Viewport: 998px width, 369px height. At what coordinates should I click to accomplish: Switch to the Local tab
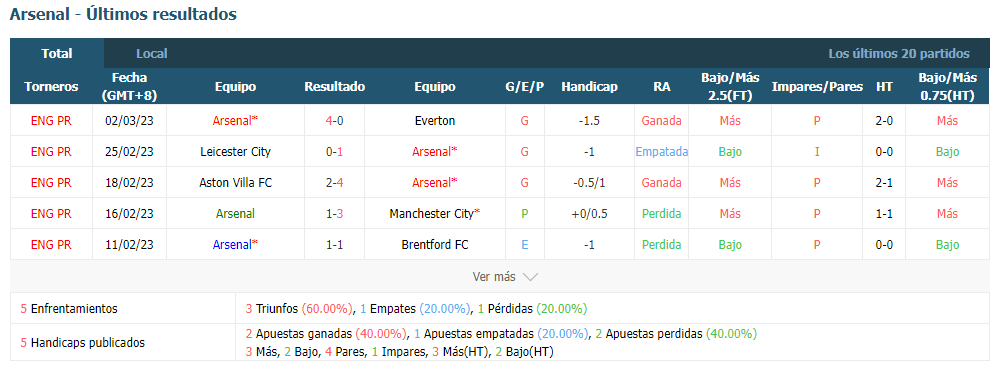point(151,53)
